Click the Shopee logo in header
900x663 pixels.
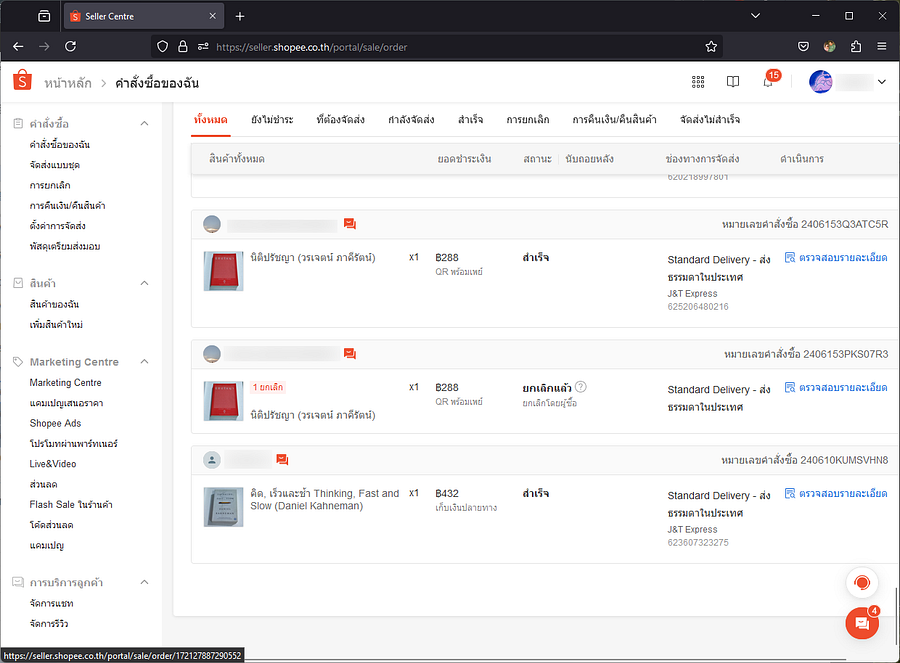pos(23,82)
